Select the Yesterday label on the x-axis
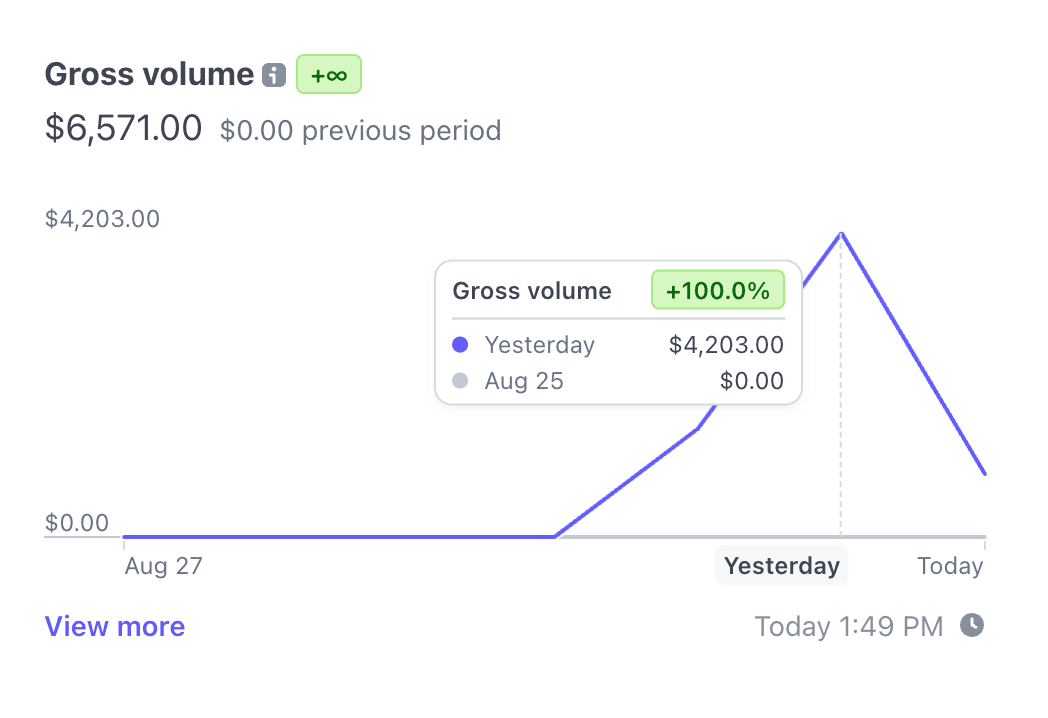The image size is (1048, 718). [782, 566]
